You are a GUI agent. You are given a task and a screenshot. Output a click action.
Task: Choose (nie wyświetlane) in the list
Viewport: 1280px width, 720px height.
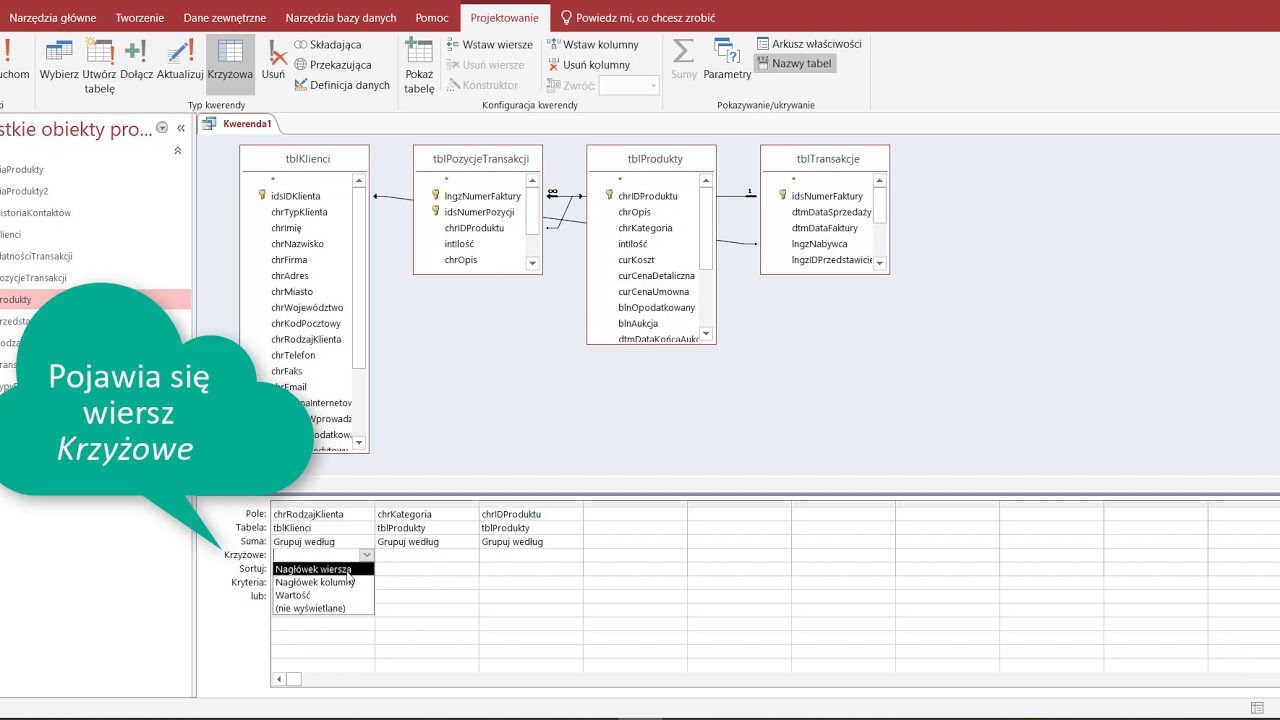(x=323, y=608)
